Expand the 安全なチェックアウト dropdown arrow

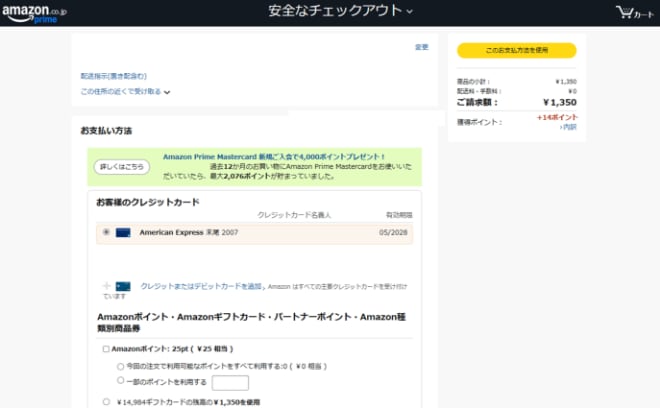[x=410, y=12]
